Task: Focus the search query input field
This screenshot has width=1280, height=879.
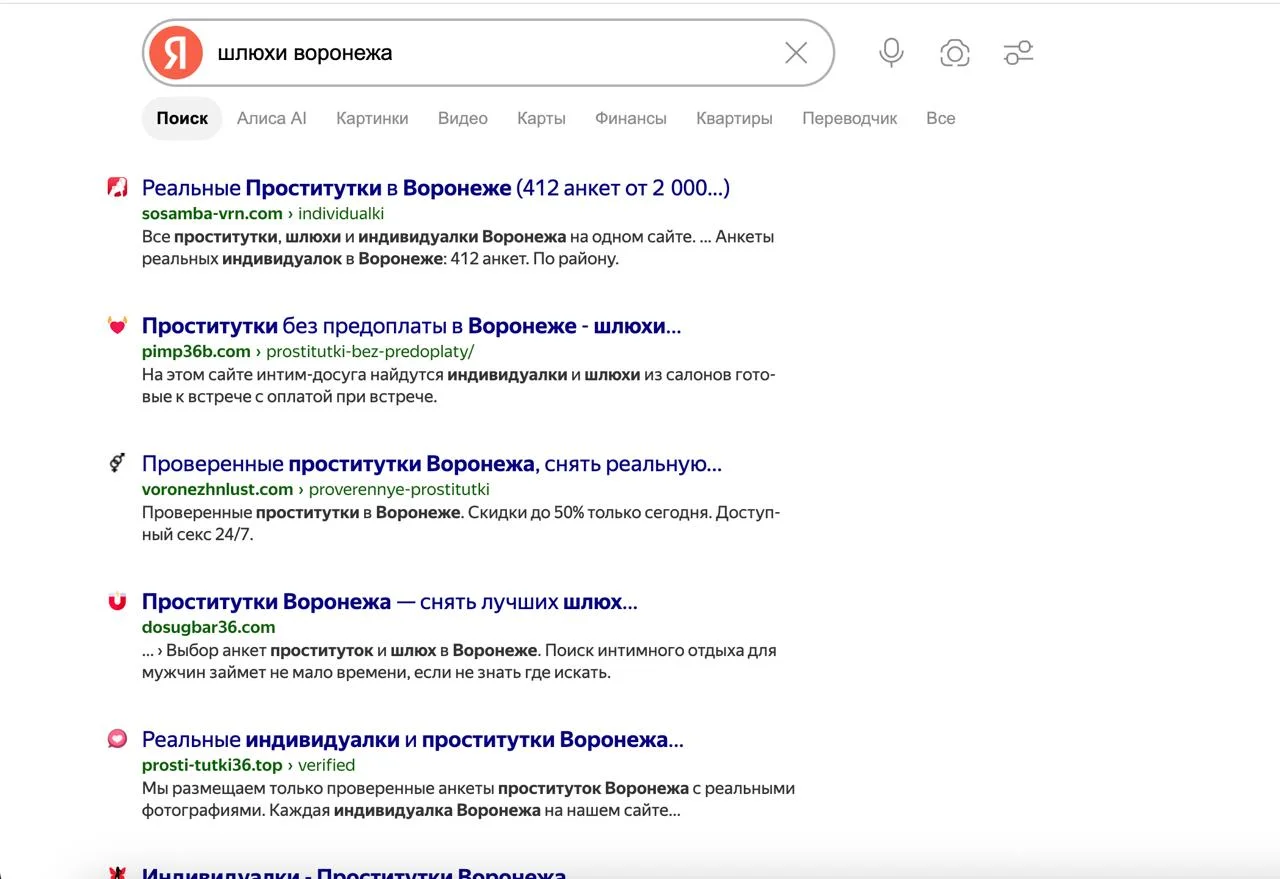Action: tap(490, 53)
